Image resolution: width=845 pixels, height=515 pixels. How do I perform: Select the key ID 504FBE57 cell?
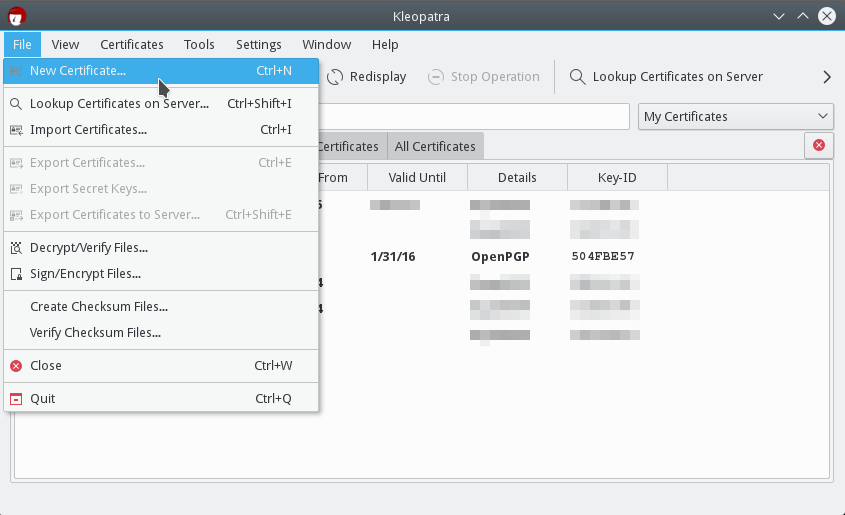(x=602, y=256)
